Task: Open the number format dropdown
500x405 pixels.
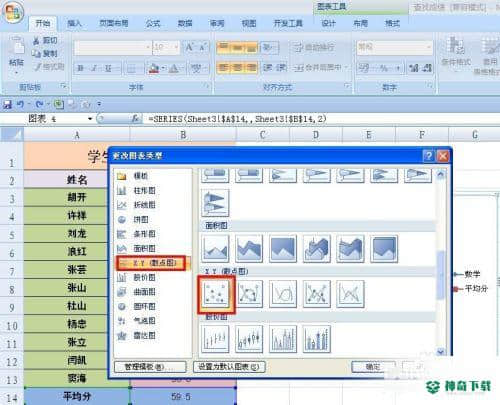Action: click(429, 48)
